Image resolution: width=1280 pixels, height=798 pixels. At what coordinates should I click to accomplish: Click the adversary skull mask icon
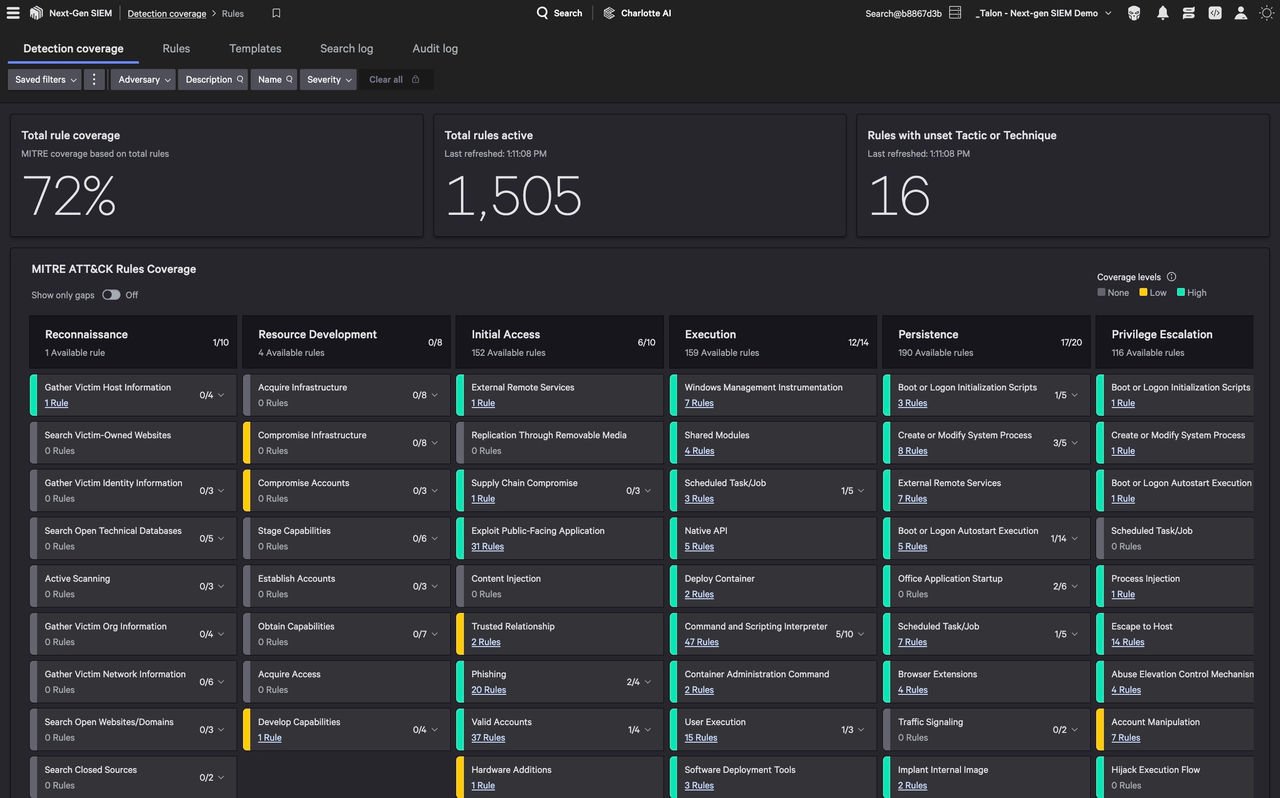tap(1134, 13)
